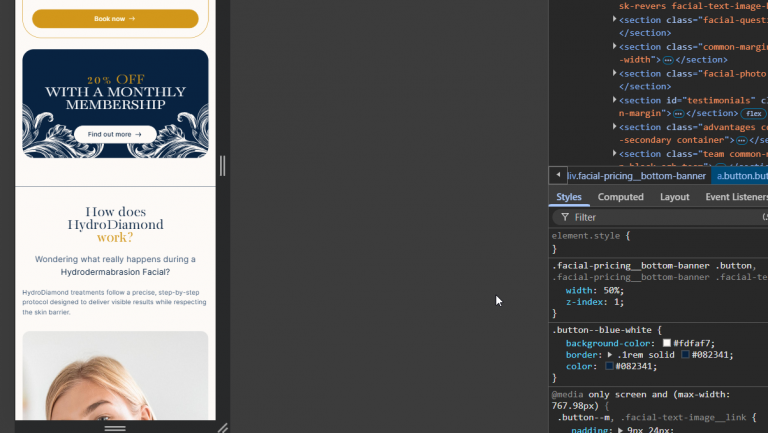This screenshot has height=433, width=768.
Task: Expand the team section node
Action: pos(614,153)
